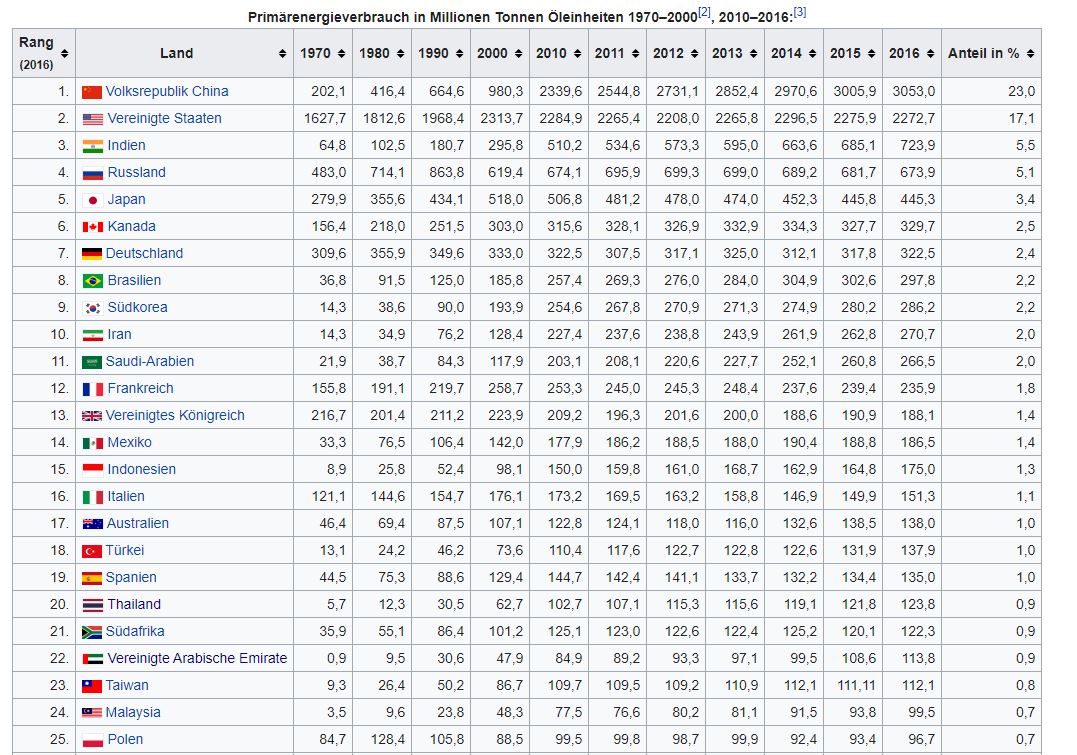The width and height of the screenshot is (1077, 755).
Task: Click the German flag icon
Action: pos(92,254)
